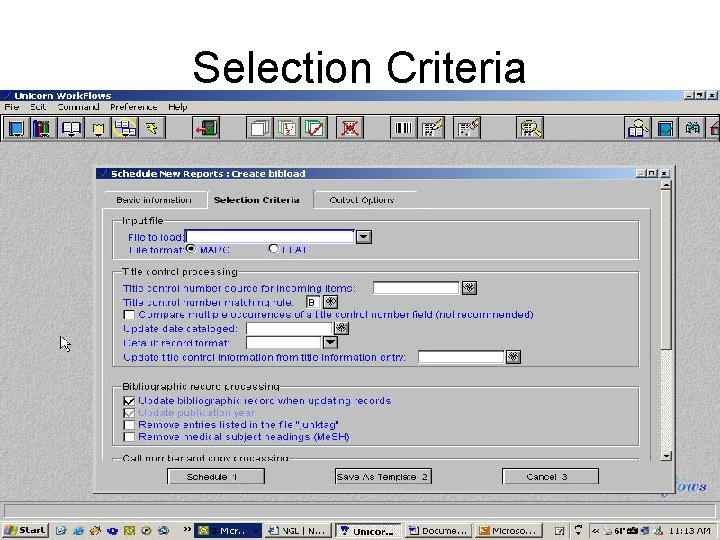The image size is (720, 540).
Task: Click the blue monitor toolbar icon
Action: [x=17, y=128]
